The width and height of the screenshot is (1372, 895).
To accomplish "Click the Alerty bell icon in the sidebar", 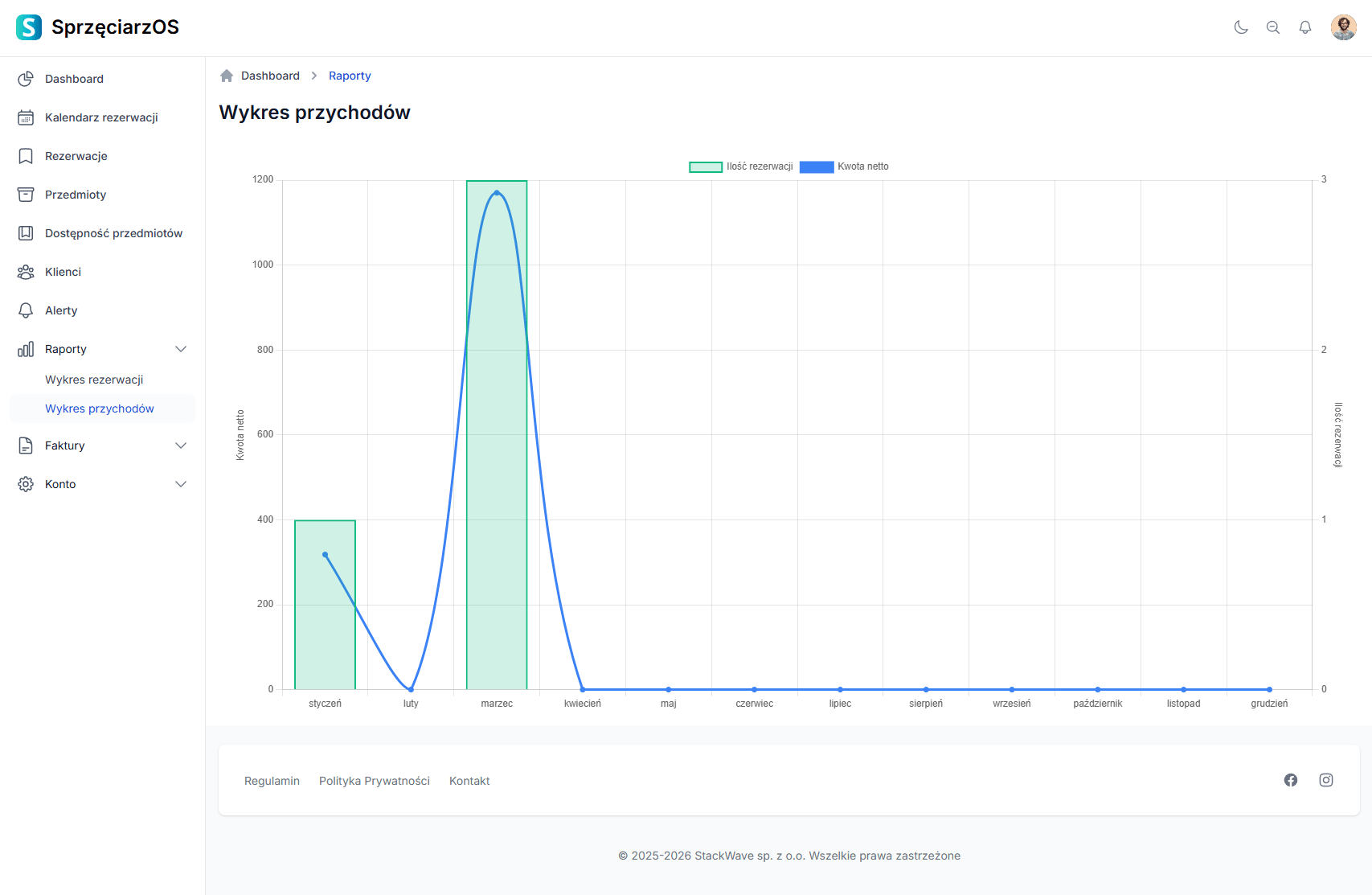I will click(26, 310).
